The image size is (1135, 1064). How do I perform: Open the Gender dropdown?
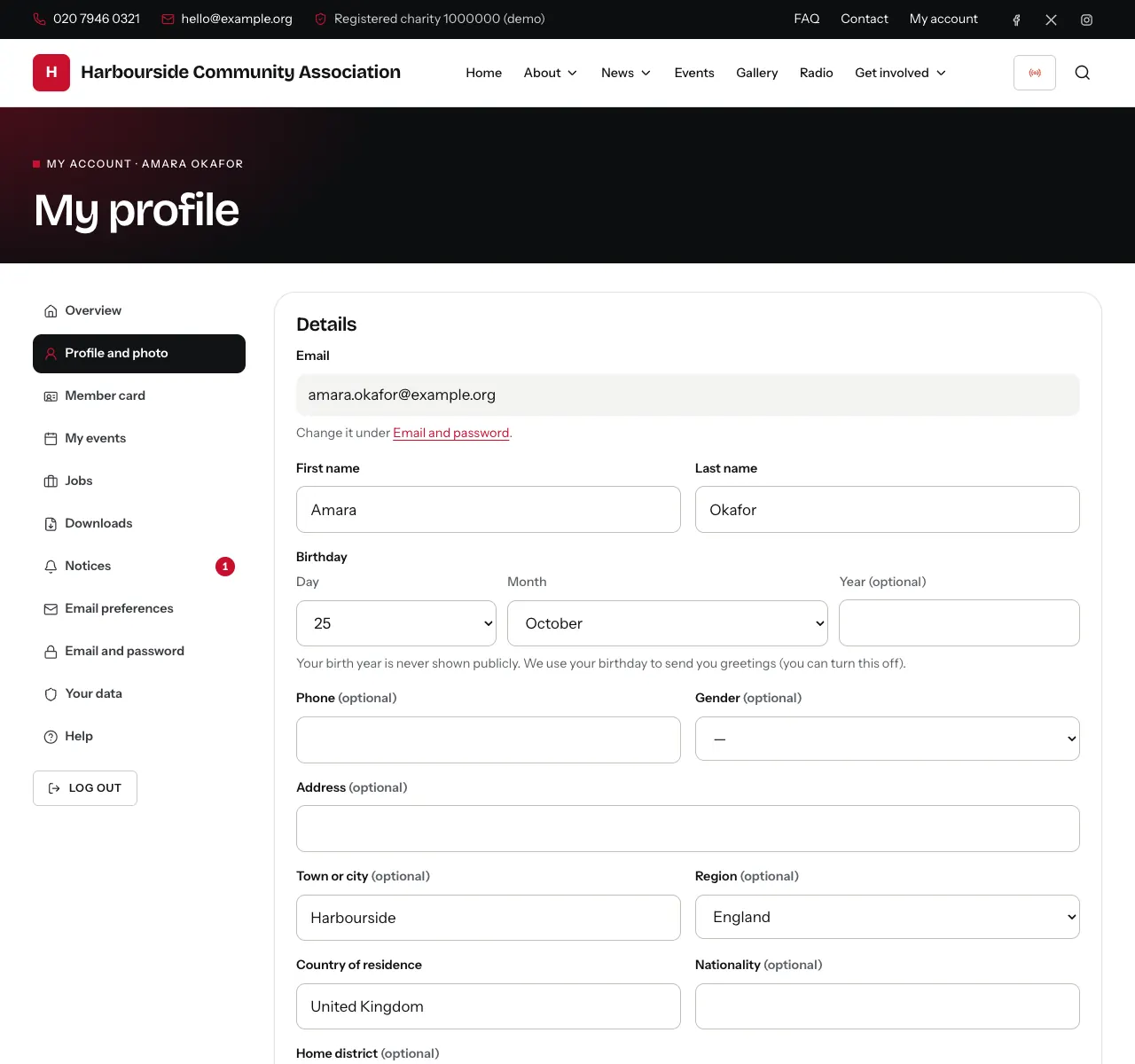click(x=888, y=739)
